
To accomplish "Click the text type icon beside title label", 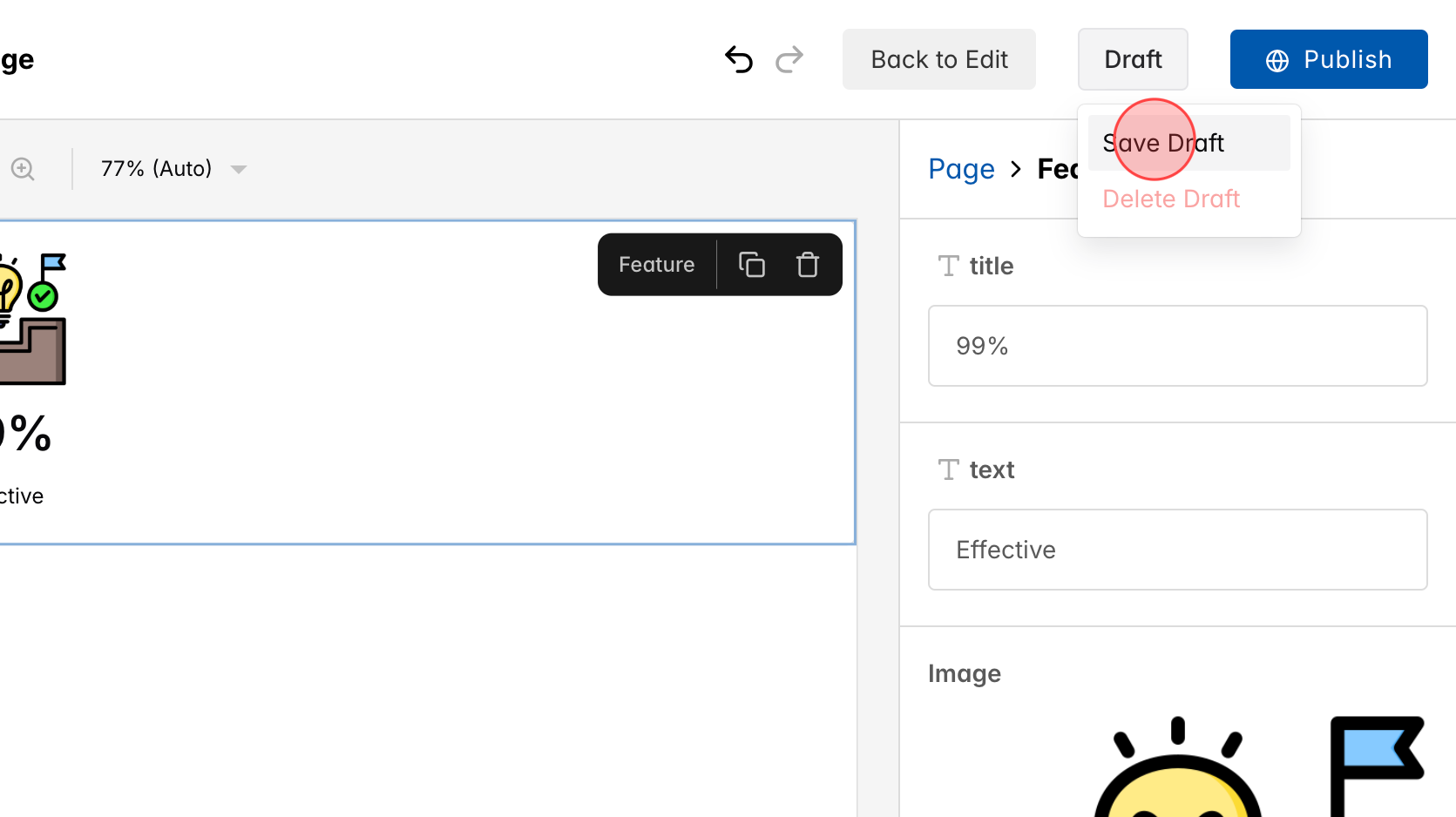I will (x=947, y=266).
